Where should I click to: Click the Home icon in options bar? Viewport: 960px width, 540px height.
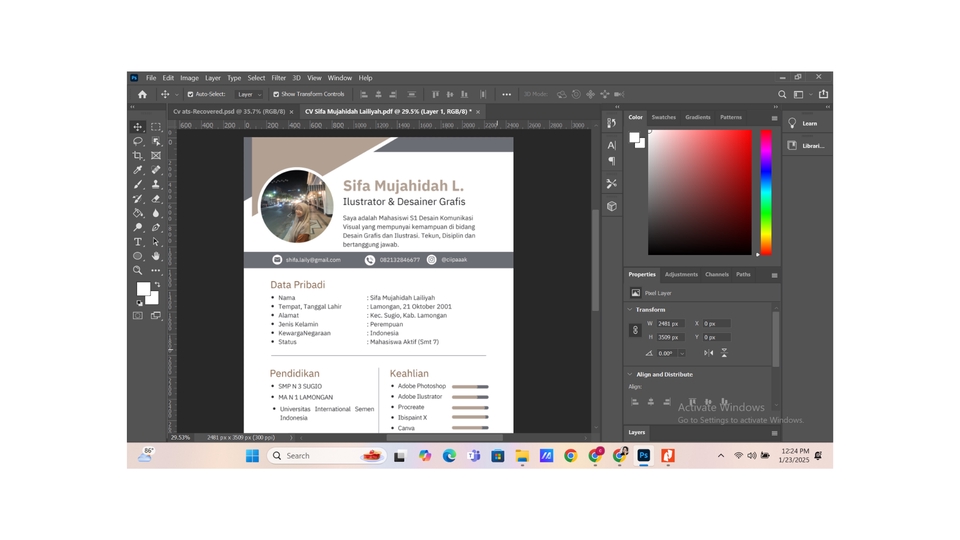click(x=142, y=94)
